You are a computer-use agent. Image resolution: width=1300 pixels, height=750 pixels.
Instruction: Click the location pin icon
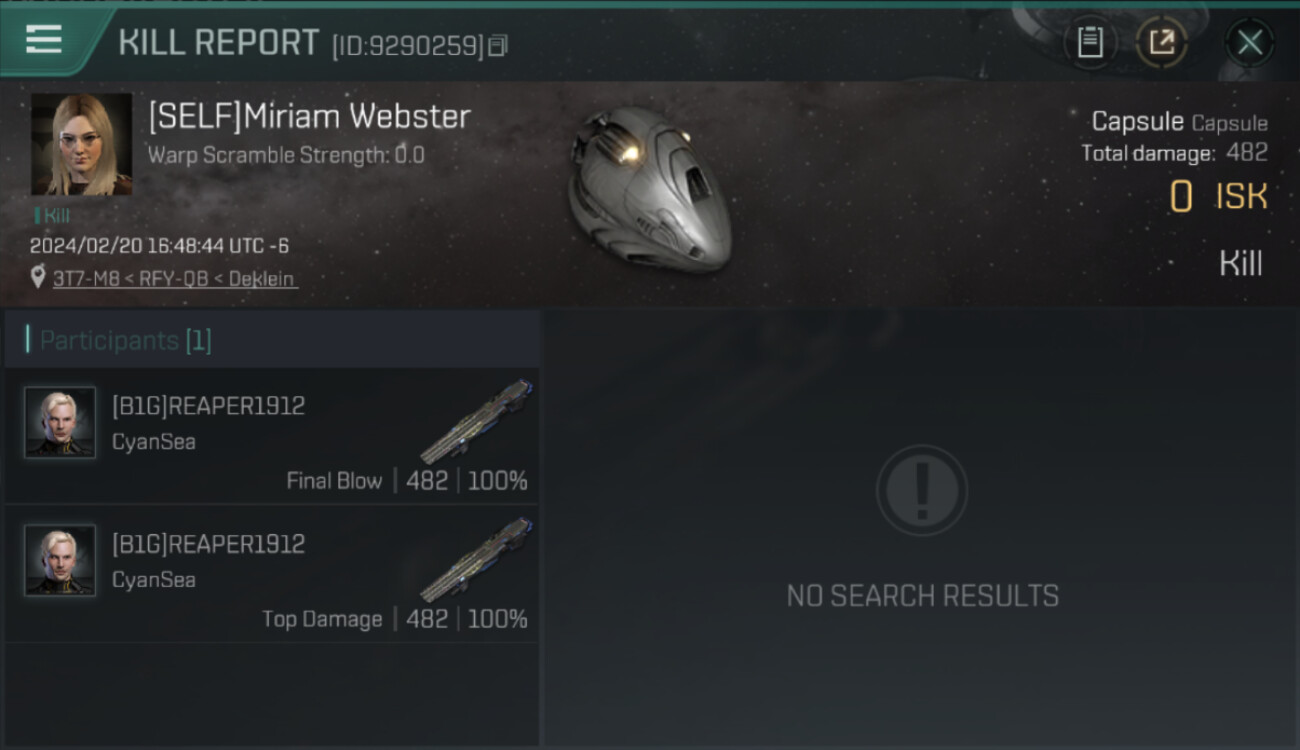point(38,278)
